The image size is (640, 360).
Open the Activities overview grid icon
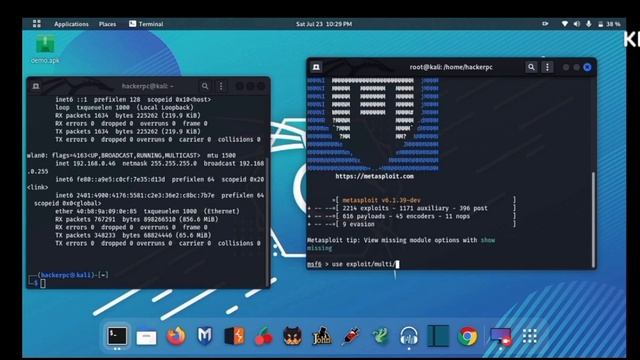[x=37, y=24]
